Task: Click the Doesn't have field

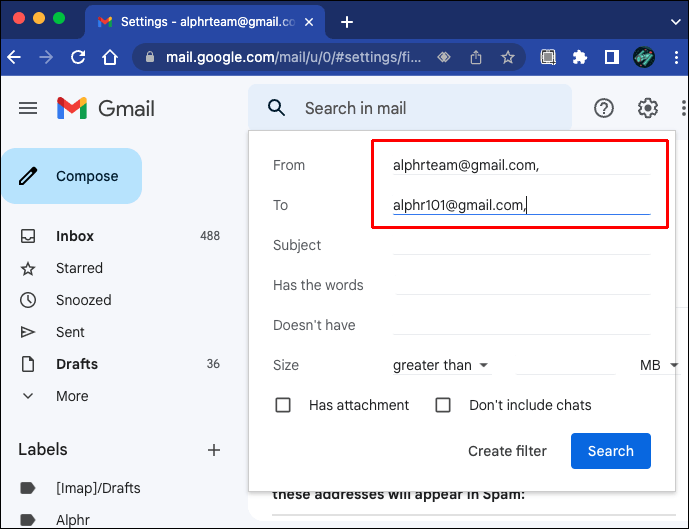Action: [522, 325]
